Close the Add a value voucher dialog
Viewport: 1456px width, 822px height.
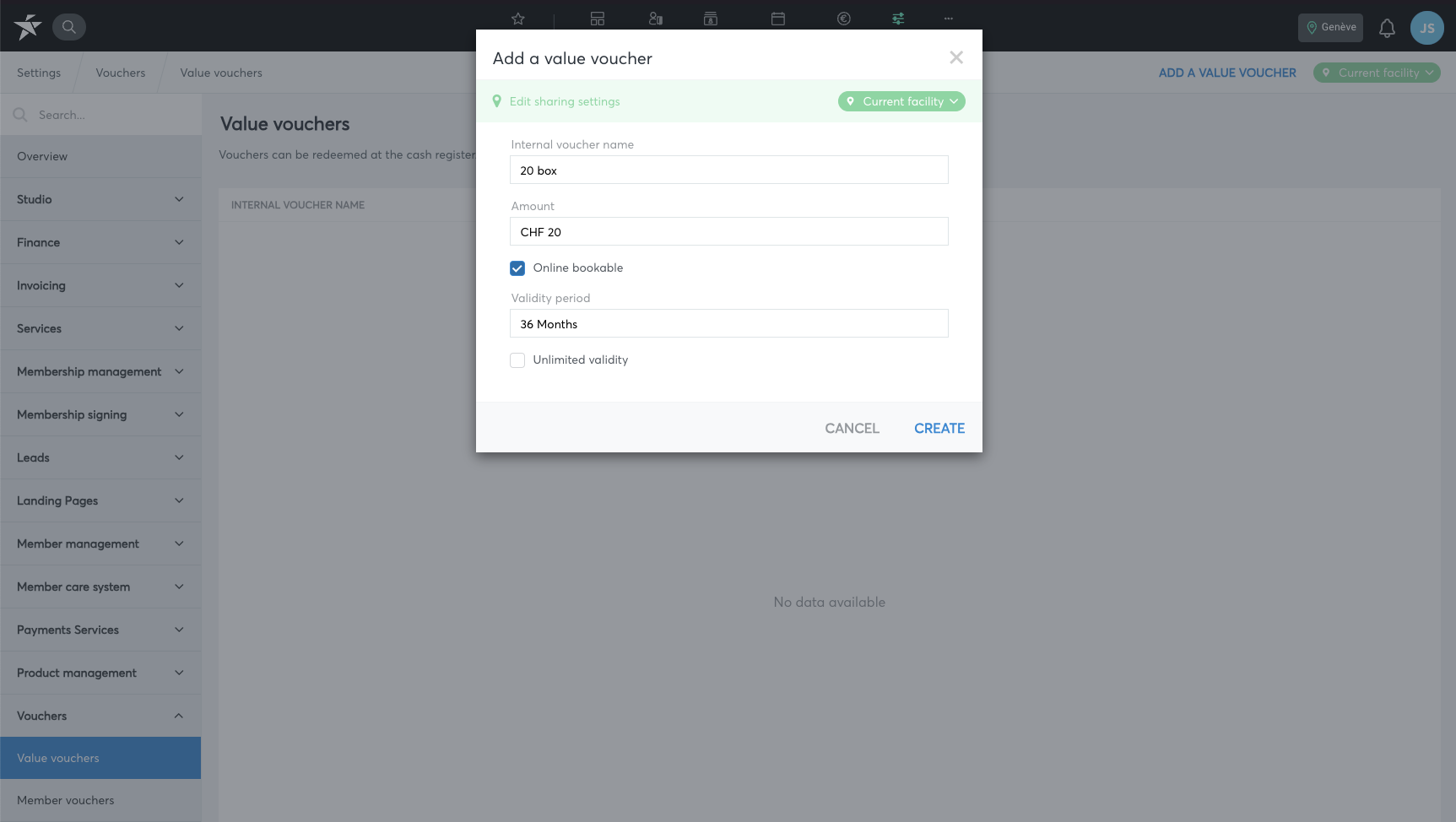point(956,57)
